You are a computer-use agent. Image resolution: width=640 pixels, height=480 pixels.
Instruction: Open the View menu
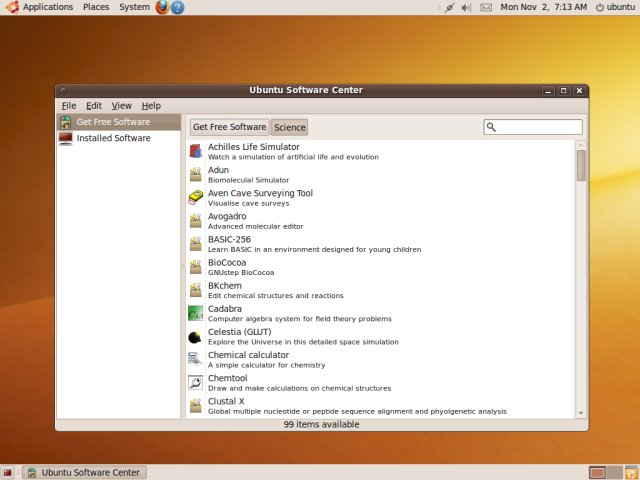pos(122,106)
